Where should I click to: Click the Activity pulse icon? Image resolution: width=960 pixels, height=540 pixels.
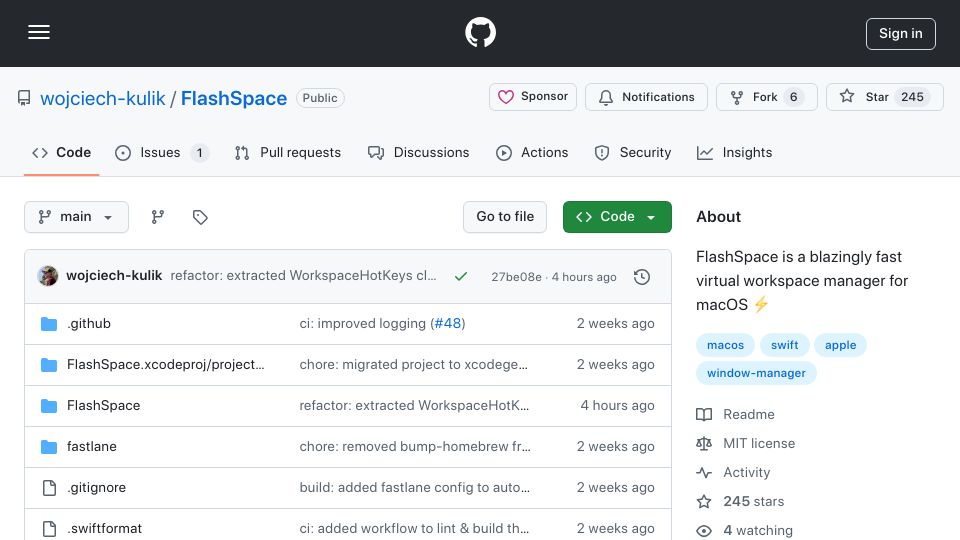coord(704,473)
